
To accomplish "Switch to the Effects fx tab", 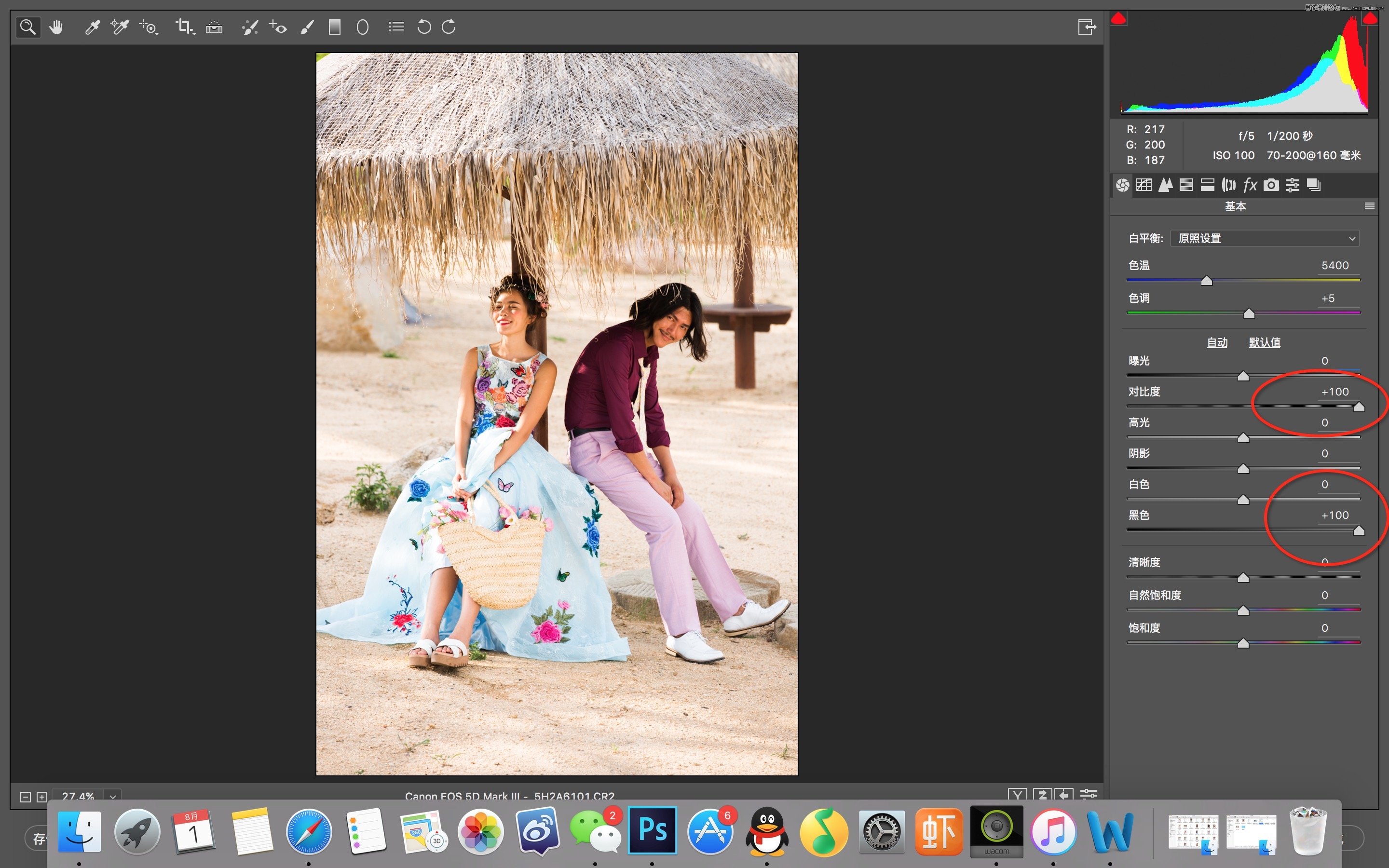I will 1250,185.
